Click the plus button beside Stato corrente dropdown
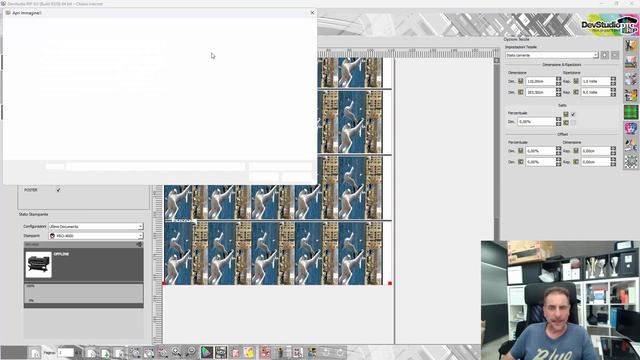 click(x=604, y=55)
